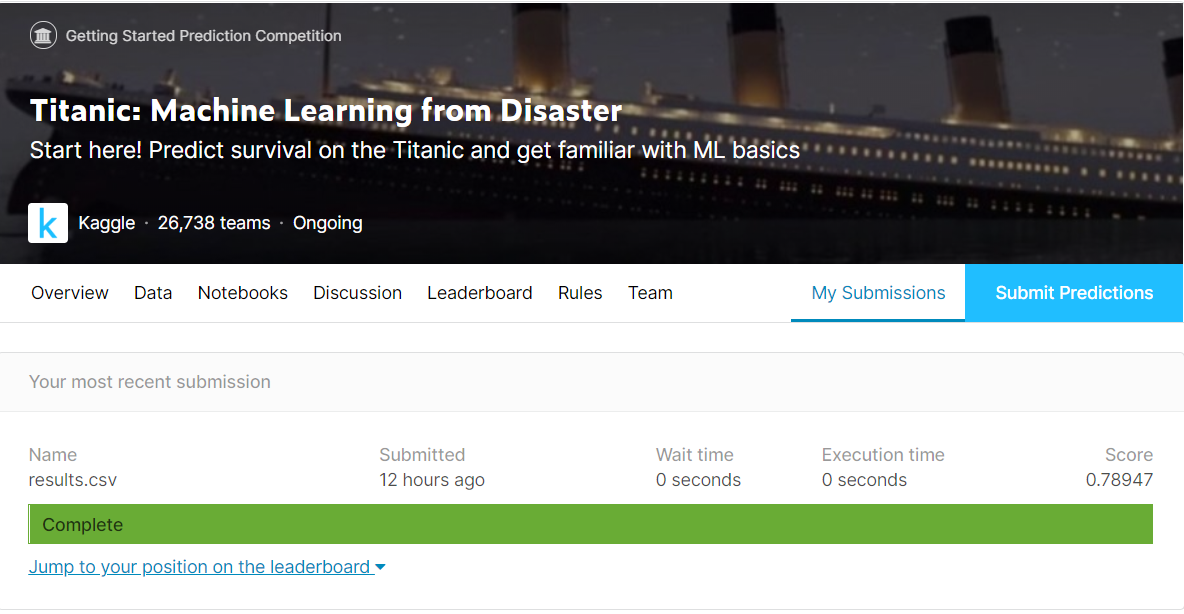Select the Team tab
Screen dimensions: 1184x614
click(x=650, y=293)
